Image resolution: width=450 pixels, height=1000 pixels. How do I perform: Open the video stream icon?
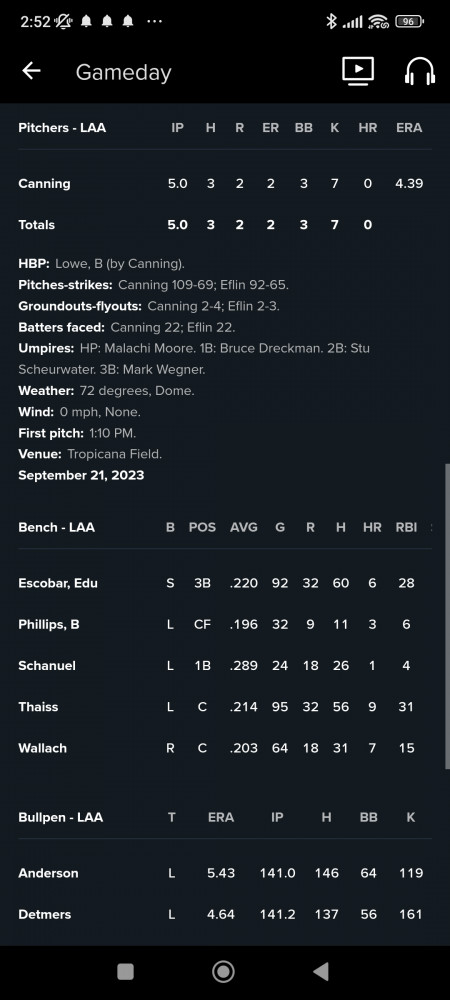pyautogui.click(x=358, y=71)
